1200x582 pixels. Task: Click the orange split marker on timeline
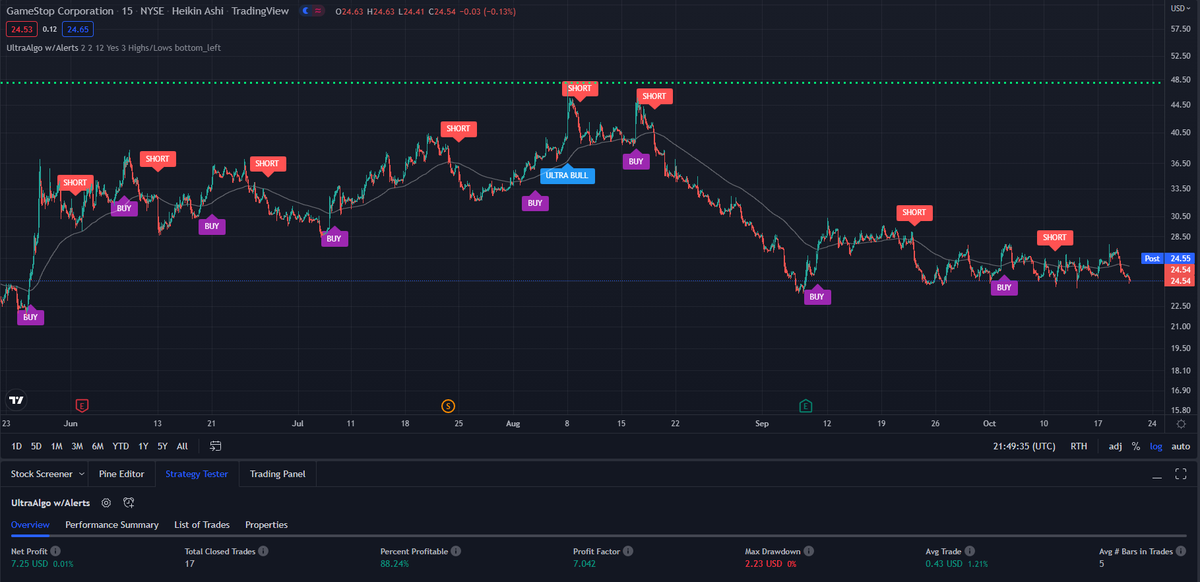click(448, 405)
